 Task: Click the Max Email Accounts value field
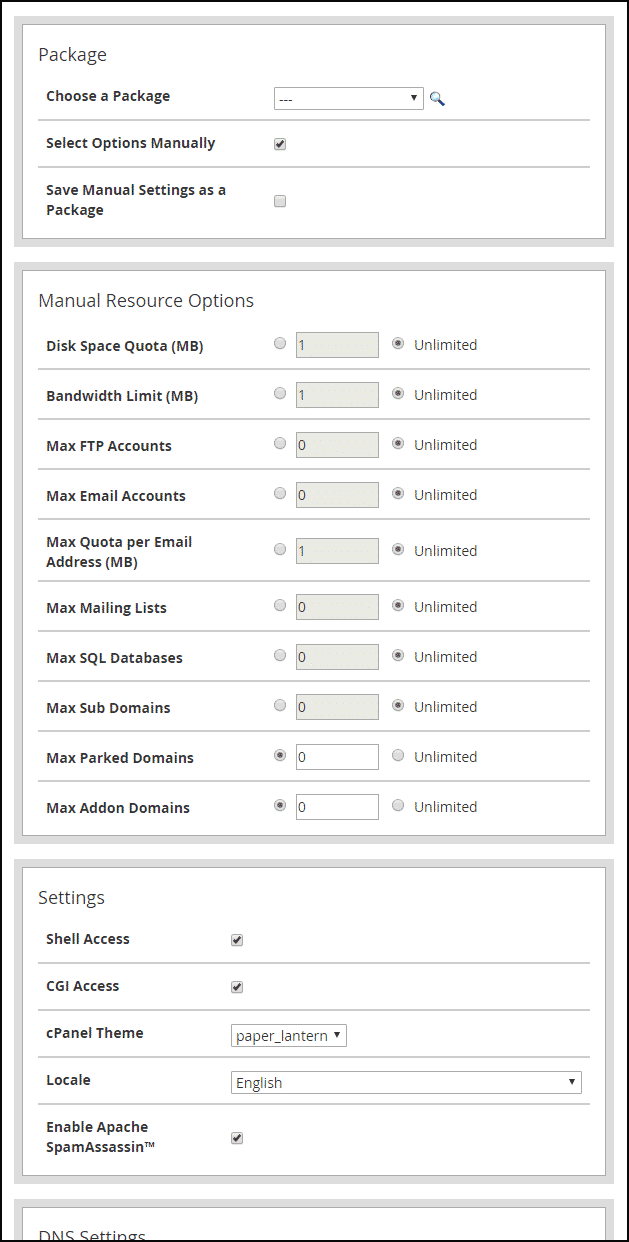point(337,495)
